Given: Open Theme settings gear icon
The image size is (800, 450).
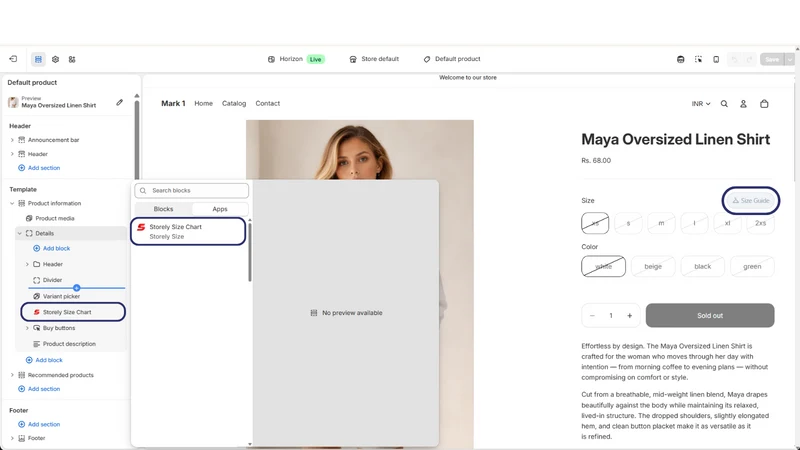Looking at the screenshot, I should coord(56,59).
